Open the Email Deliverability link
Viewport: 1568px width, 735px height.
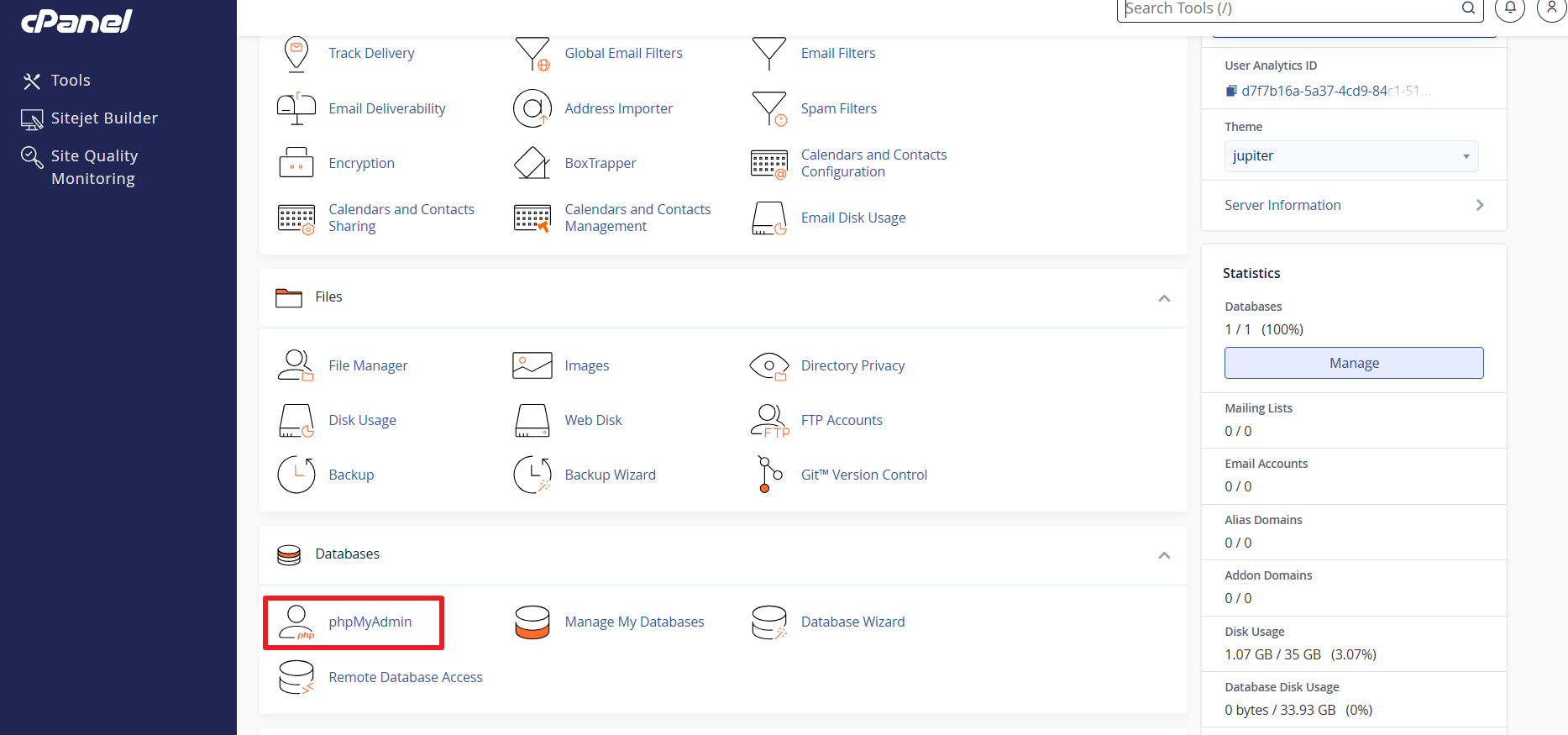(387, 109)
